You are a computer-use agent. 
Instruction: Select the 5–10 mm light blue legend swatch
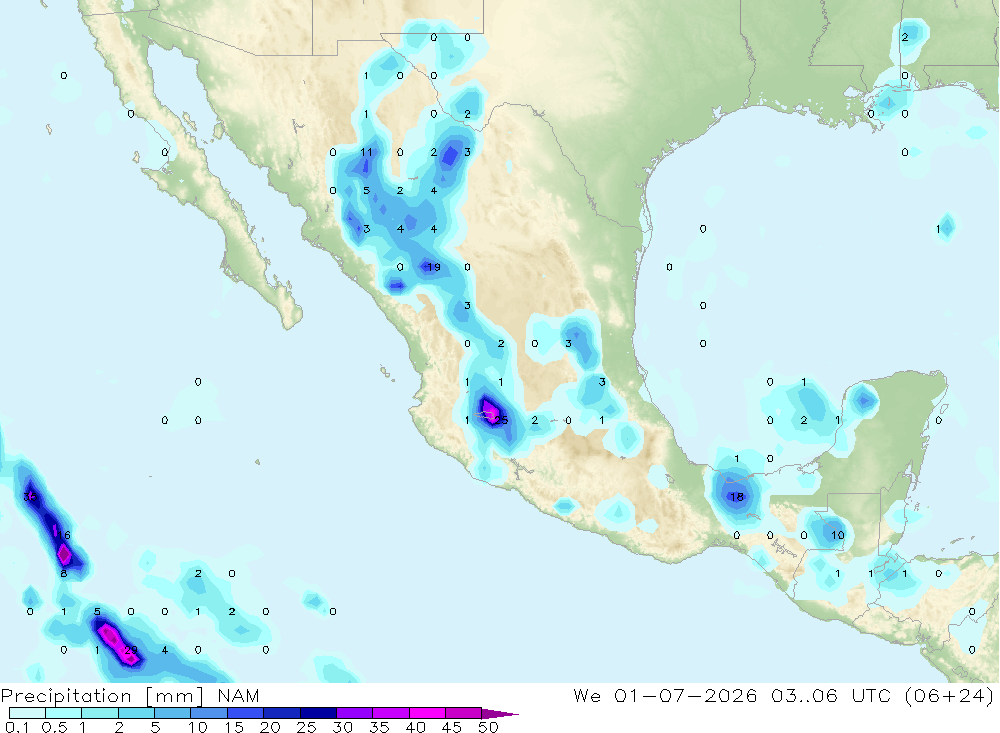[172, 713]
